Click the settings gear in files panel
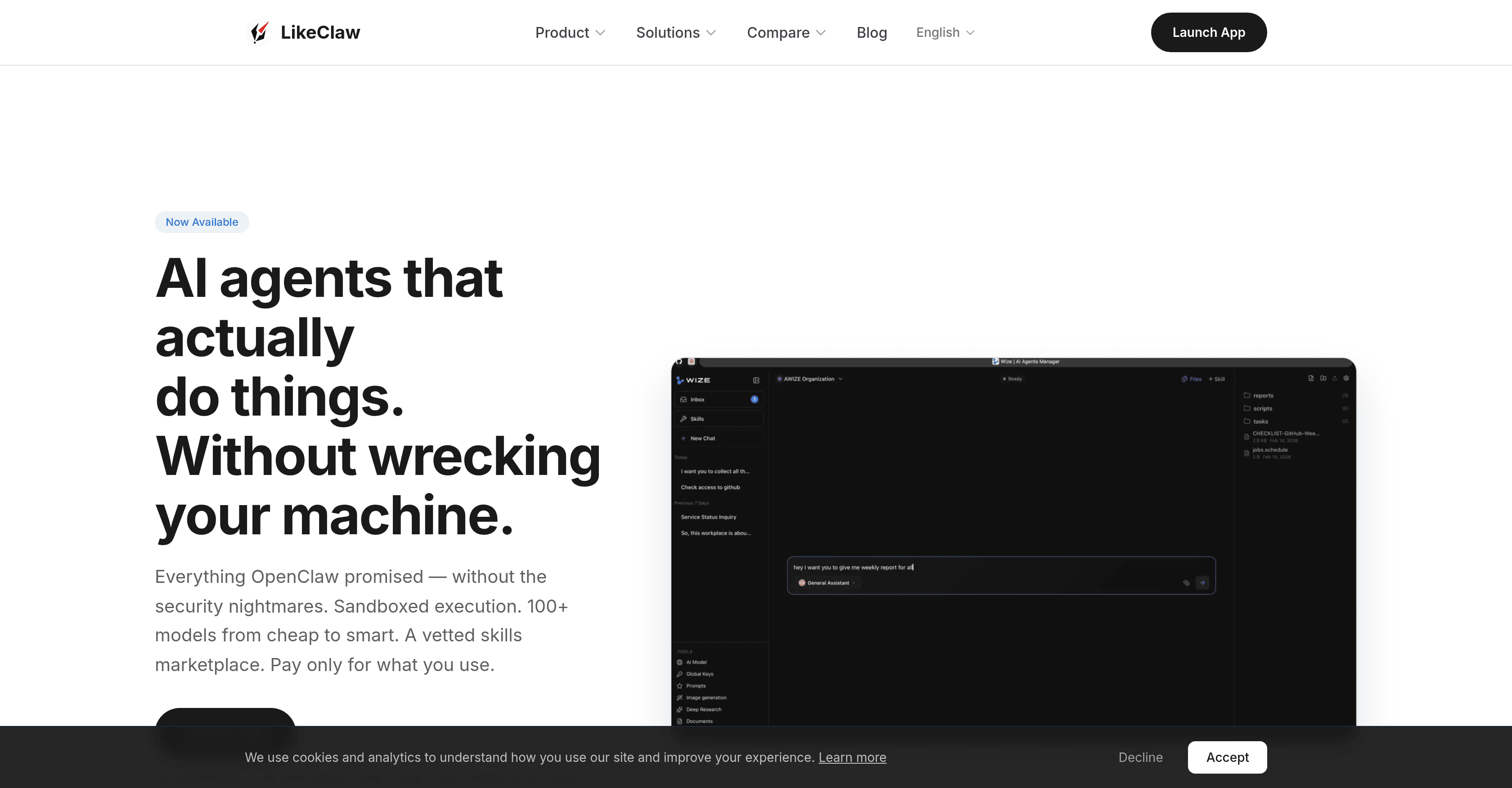 tap(1346, 378)
